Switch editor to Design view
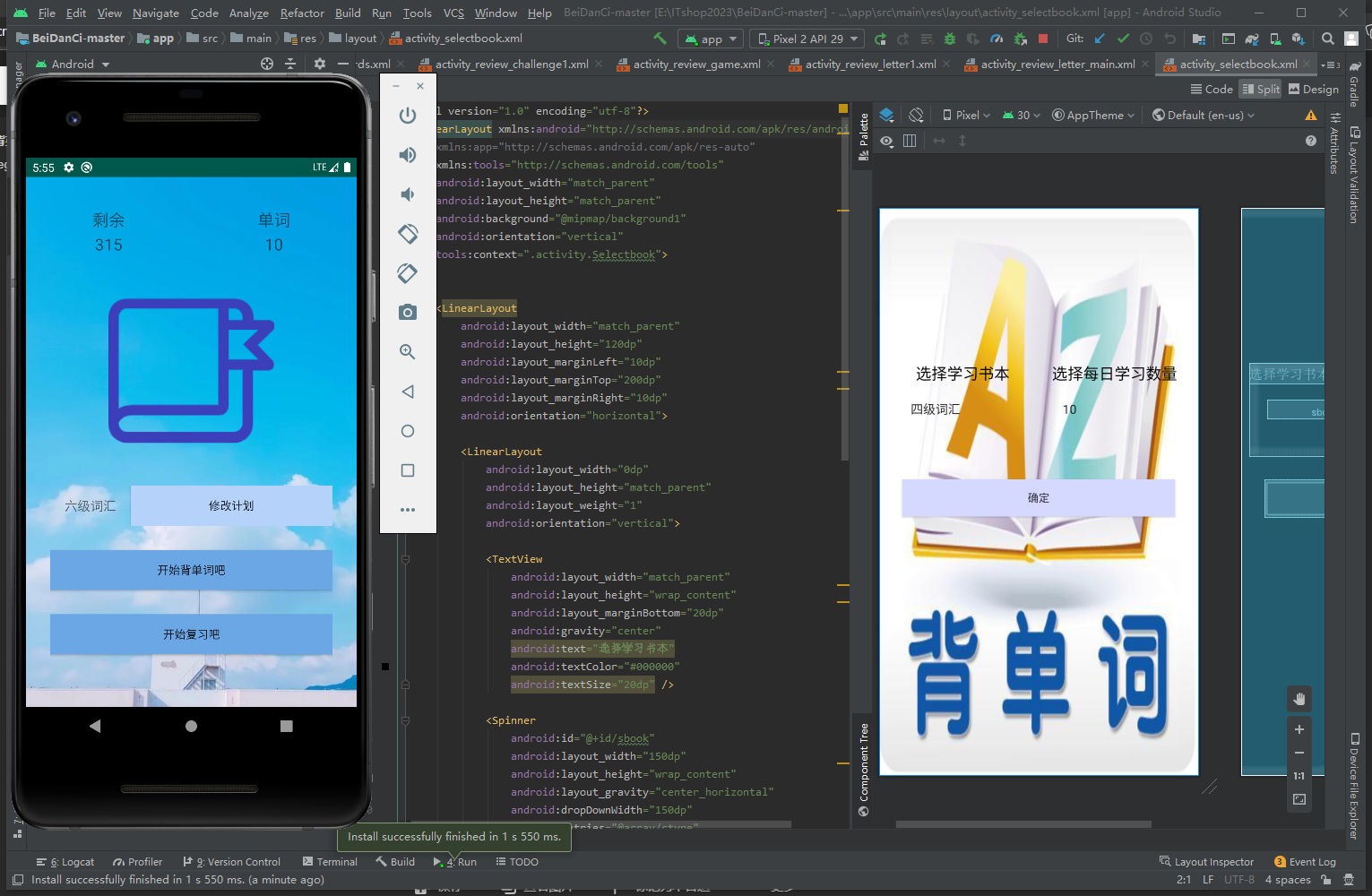This screenshot has height=896, width=1372. [1314, 89]
